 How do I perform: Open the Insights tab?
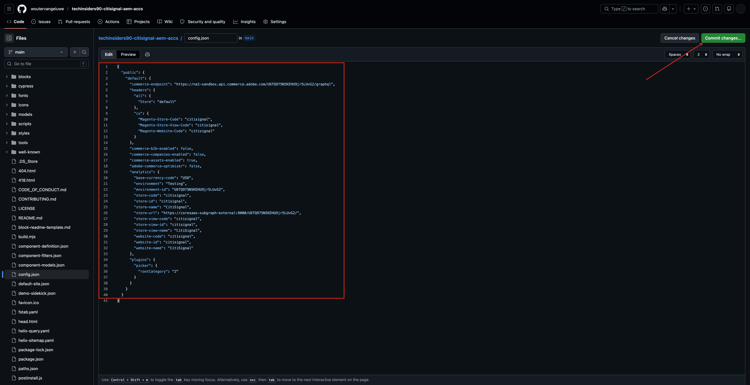pyautogui.click(x=244, y=22)
